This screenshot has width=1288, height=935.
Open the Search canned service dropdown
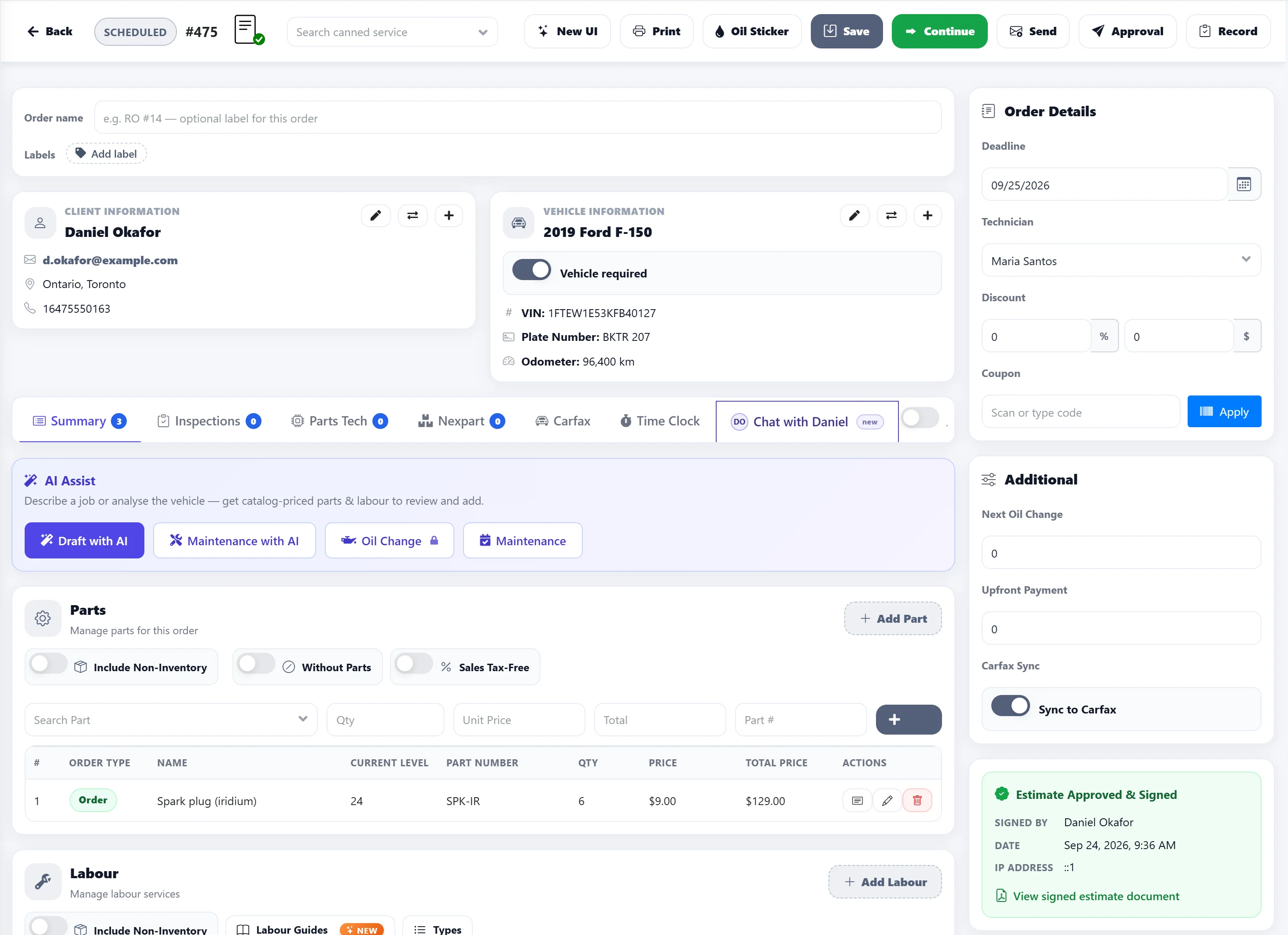392,32
